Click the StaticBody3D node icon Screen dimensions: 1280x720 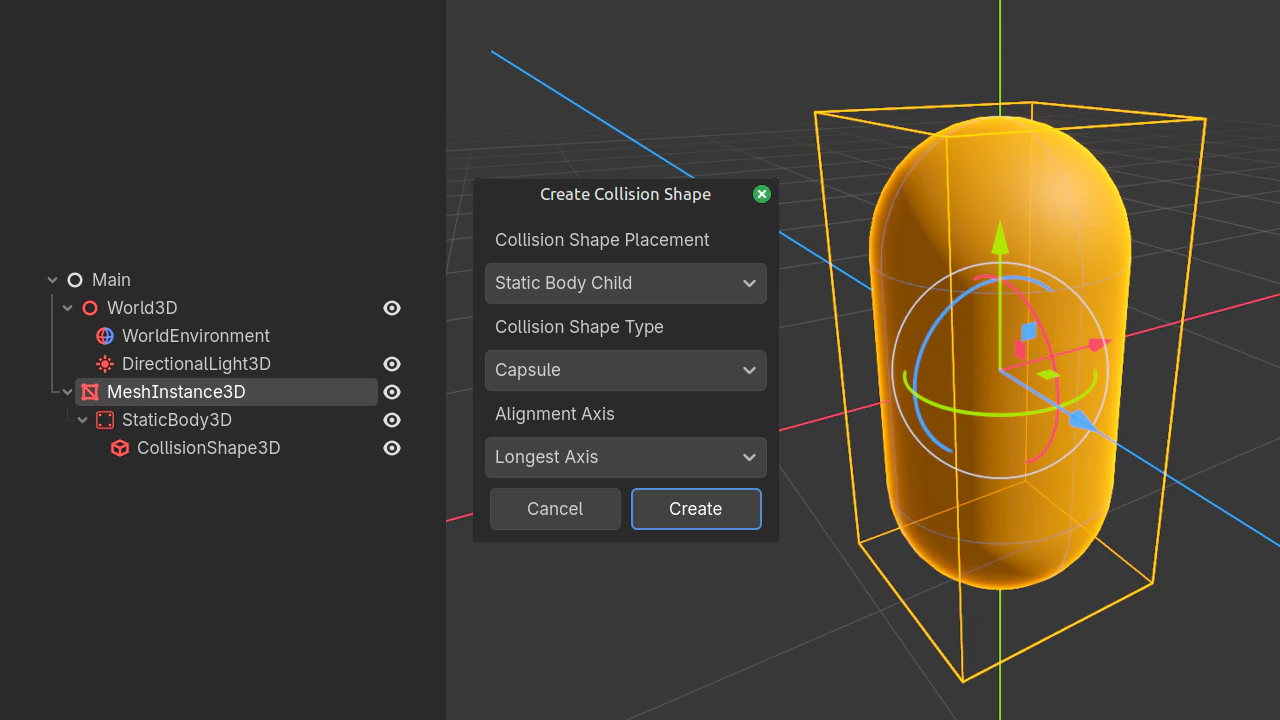[x=105, y=420]
